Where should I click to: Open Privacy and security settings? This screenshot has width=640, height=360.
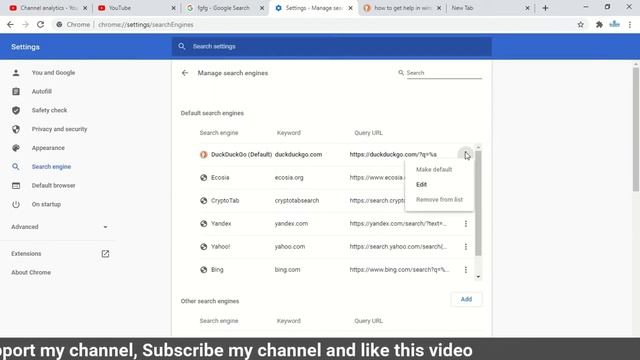[60, 129]
